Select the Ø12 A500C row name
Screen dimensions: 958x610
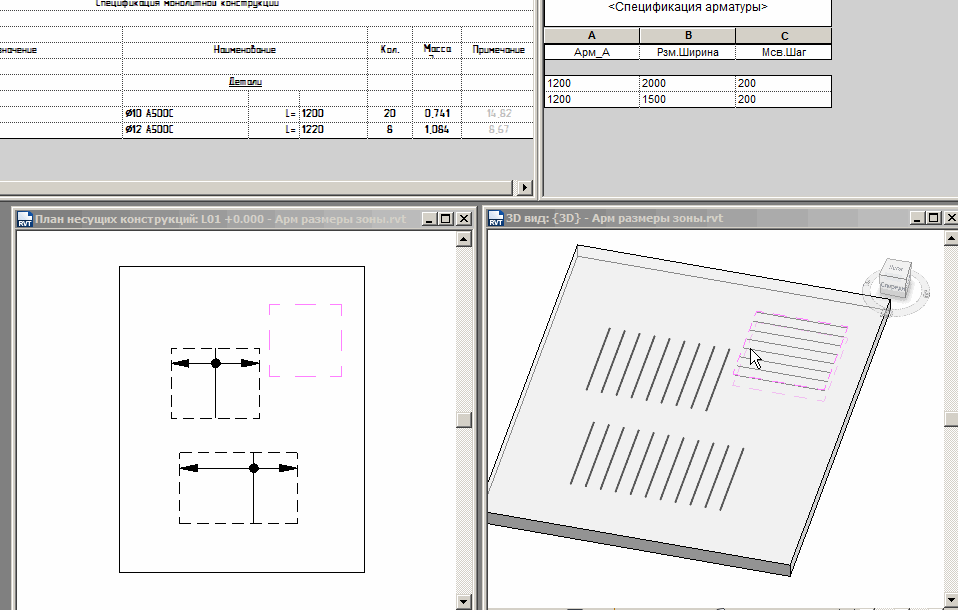(150, 129)
